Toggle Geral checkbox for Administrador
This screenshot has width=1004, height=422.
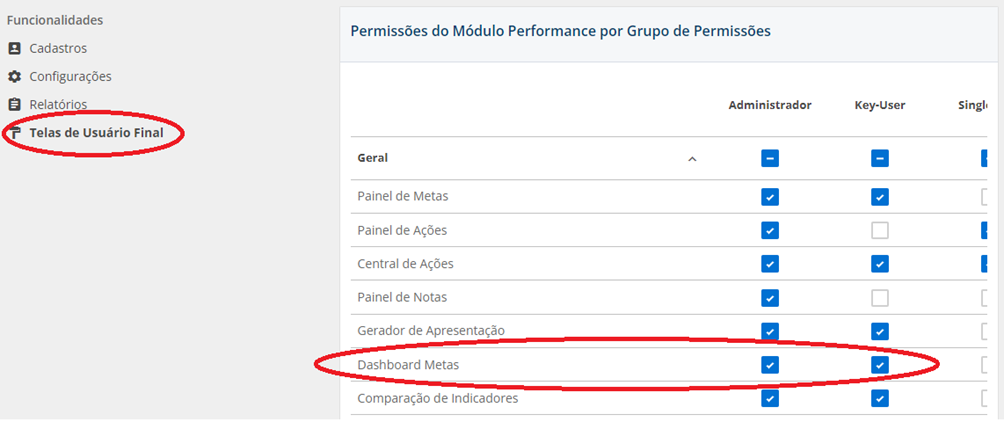coord(770,158)
